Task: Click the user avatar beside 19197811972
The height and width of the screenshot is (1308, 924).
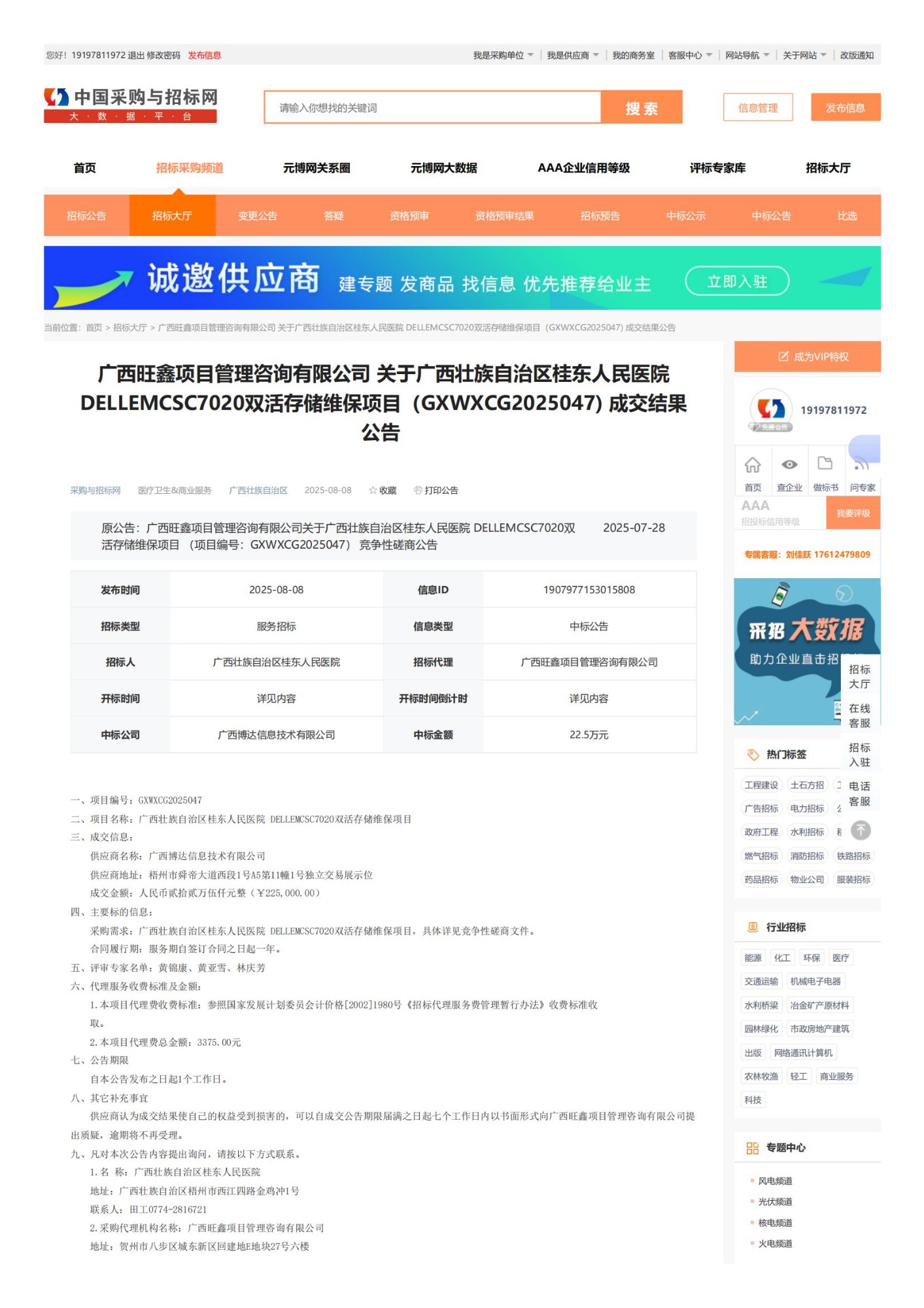Action: 771,410
